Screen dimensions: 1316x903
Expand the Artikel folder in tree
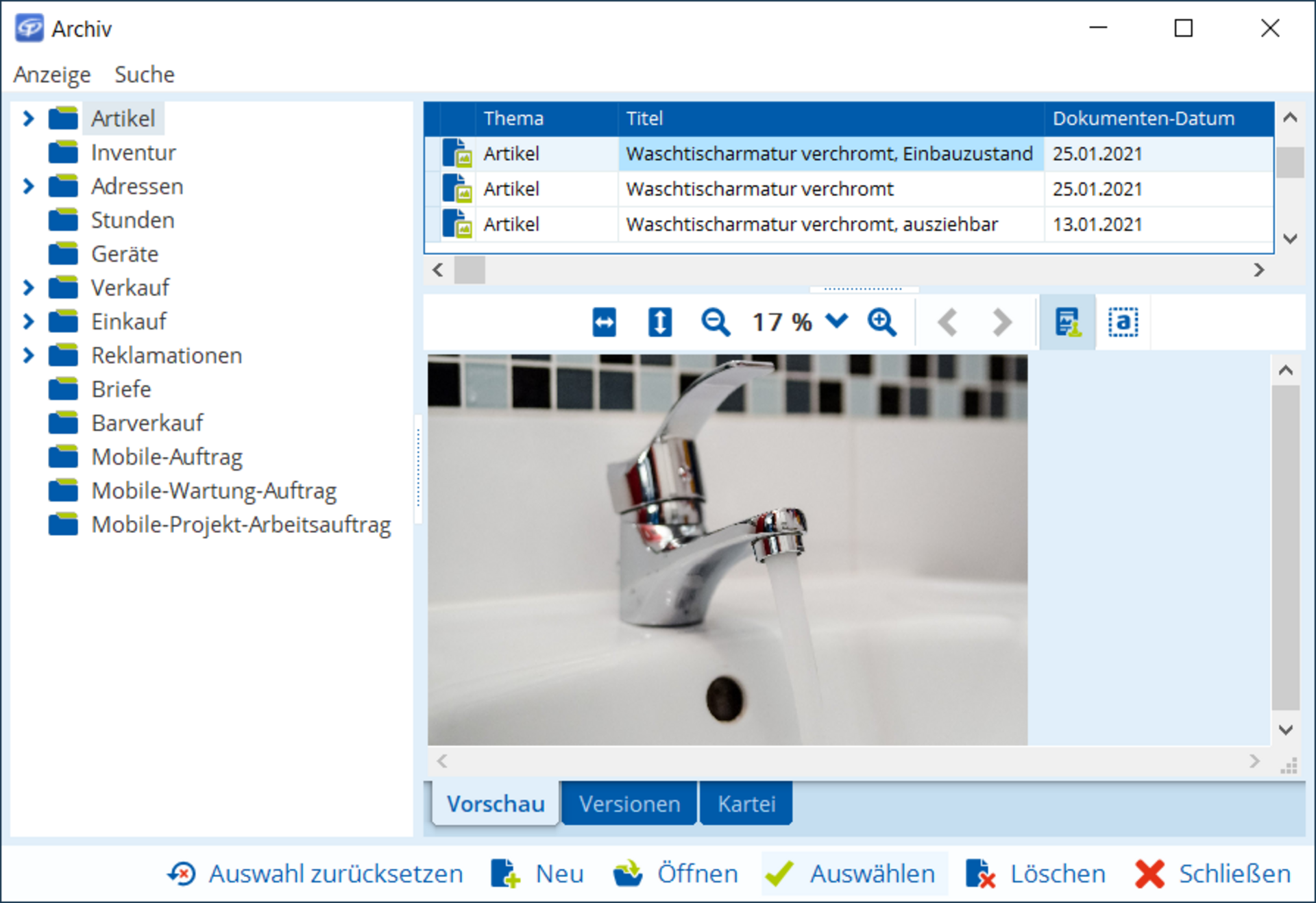click(x=28, y=119)
